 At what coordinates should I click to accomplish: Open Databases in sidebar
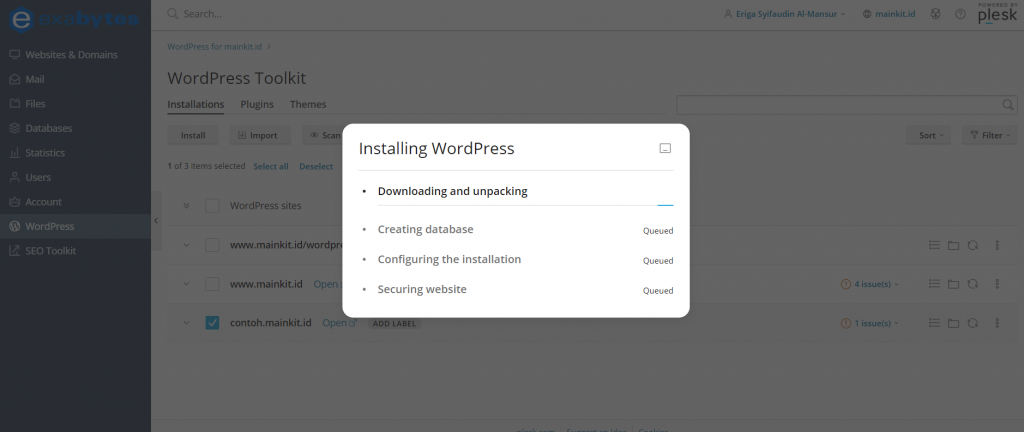(x=75, y=129)
